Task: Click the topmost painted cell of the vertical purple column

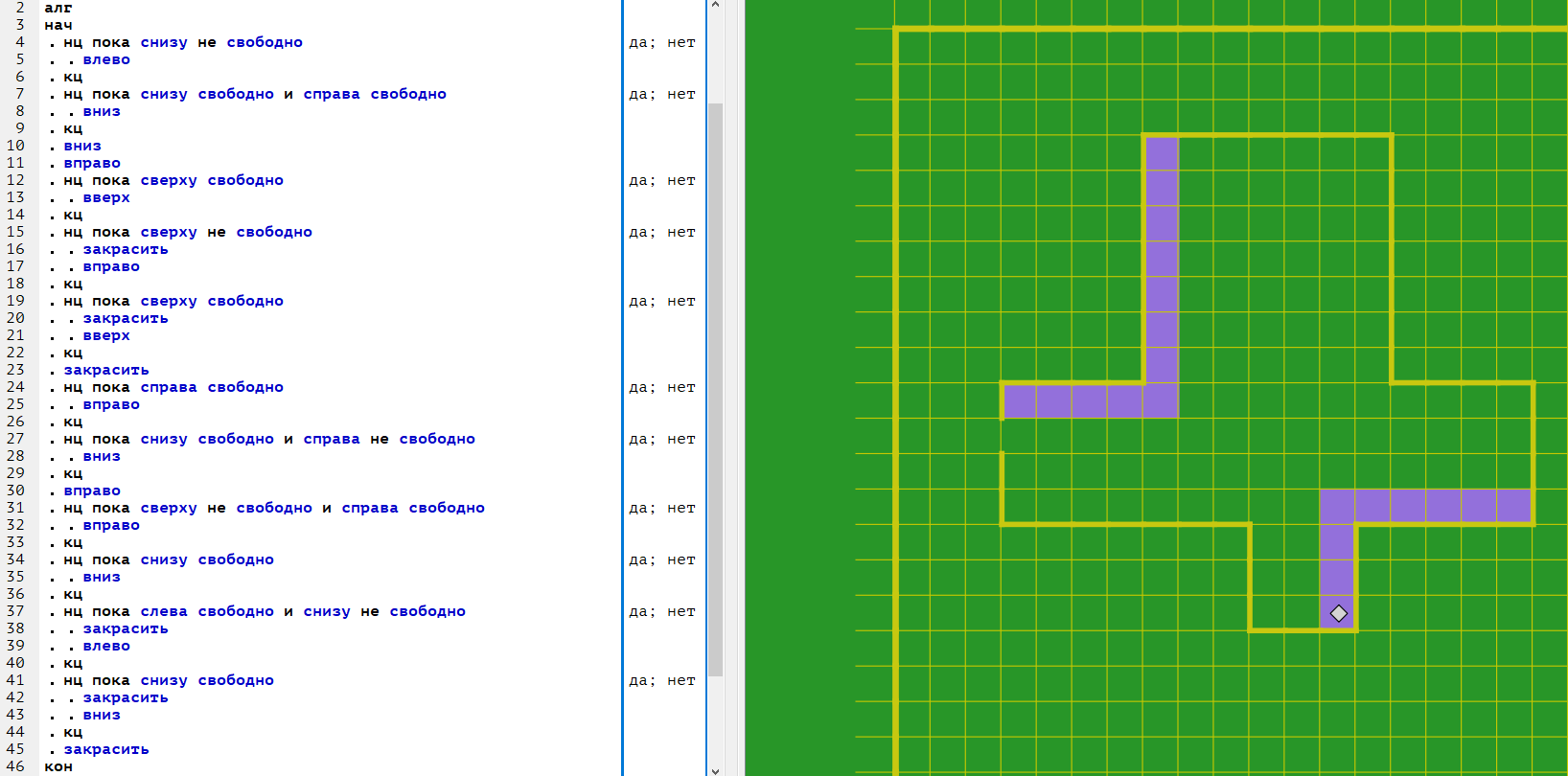Action: pyautogui.click(x=1162, y=153)
